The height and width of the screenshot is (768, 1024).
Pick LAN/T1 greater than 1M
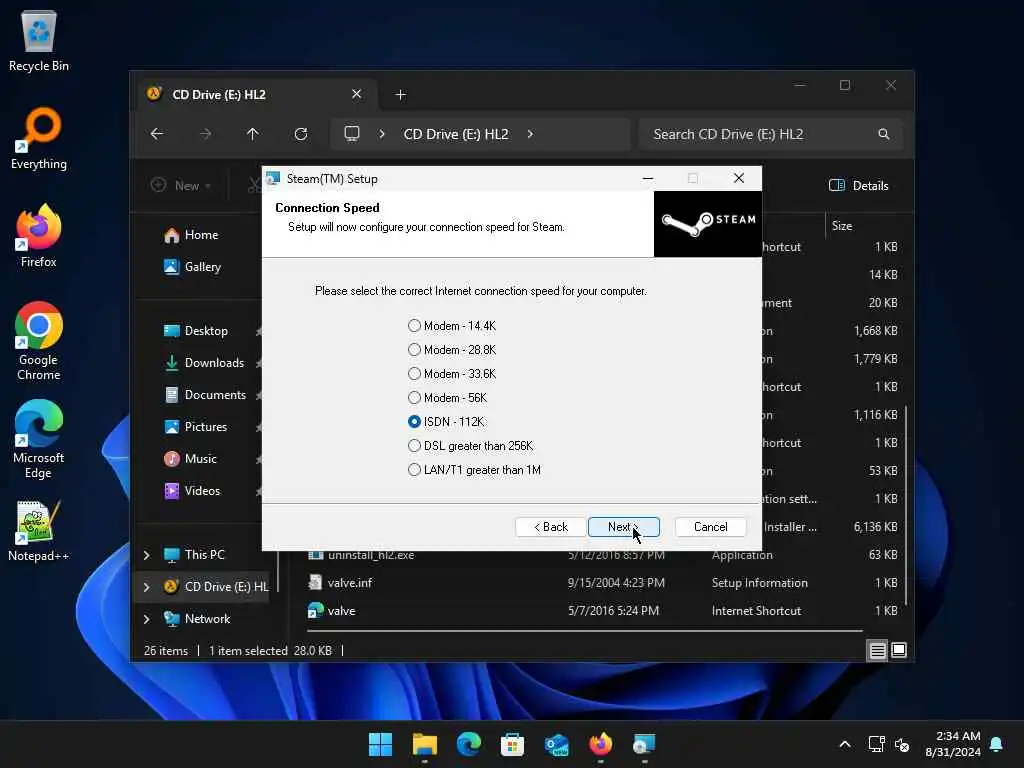point(414,470)
